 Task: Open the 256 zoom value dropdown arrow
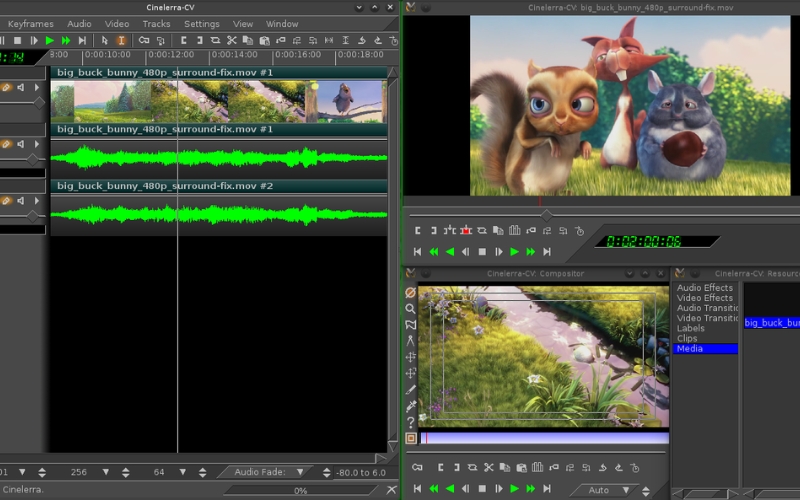[106, 472]
